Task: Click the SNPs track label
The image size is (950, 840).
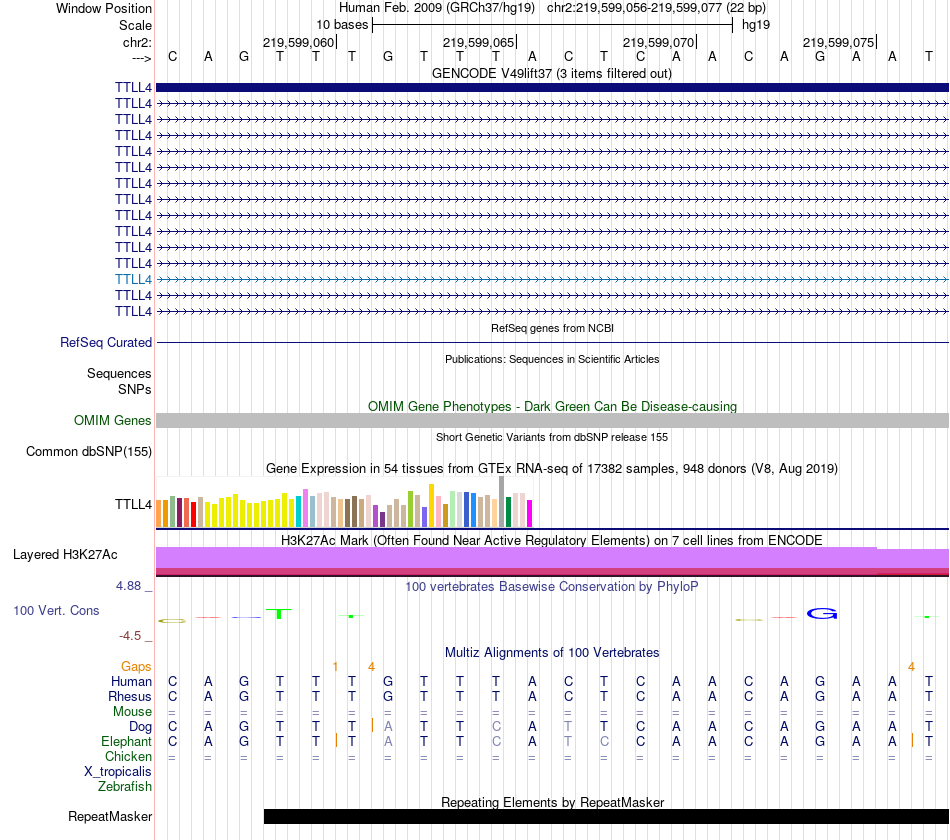Action: pyautogui.click(x=135, y=389)
